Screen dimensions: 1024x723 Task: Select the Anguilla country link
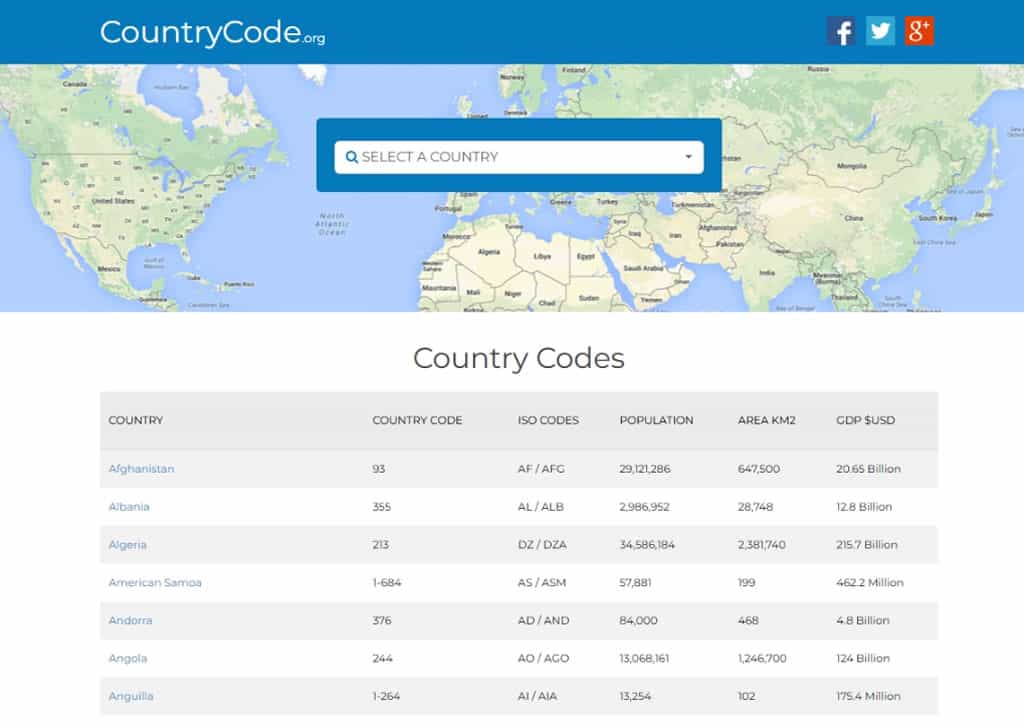tap(131, 697)
